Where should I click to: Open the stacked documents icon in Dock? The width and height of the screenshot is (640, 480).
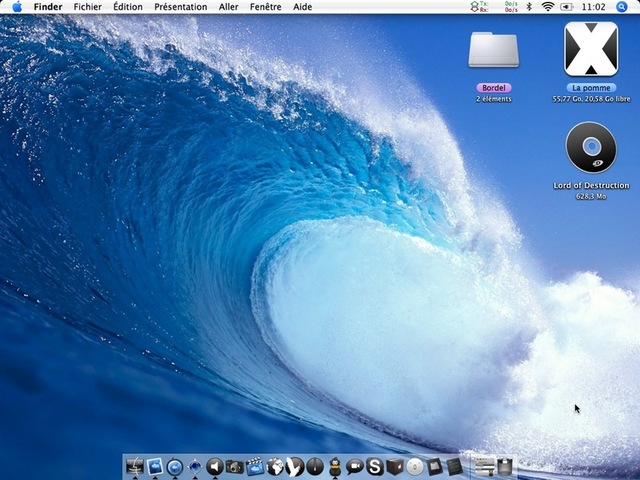(x=484, y=466)
